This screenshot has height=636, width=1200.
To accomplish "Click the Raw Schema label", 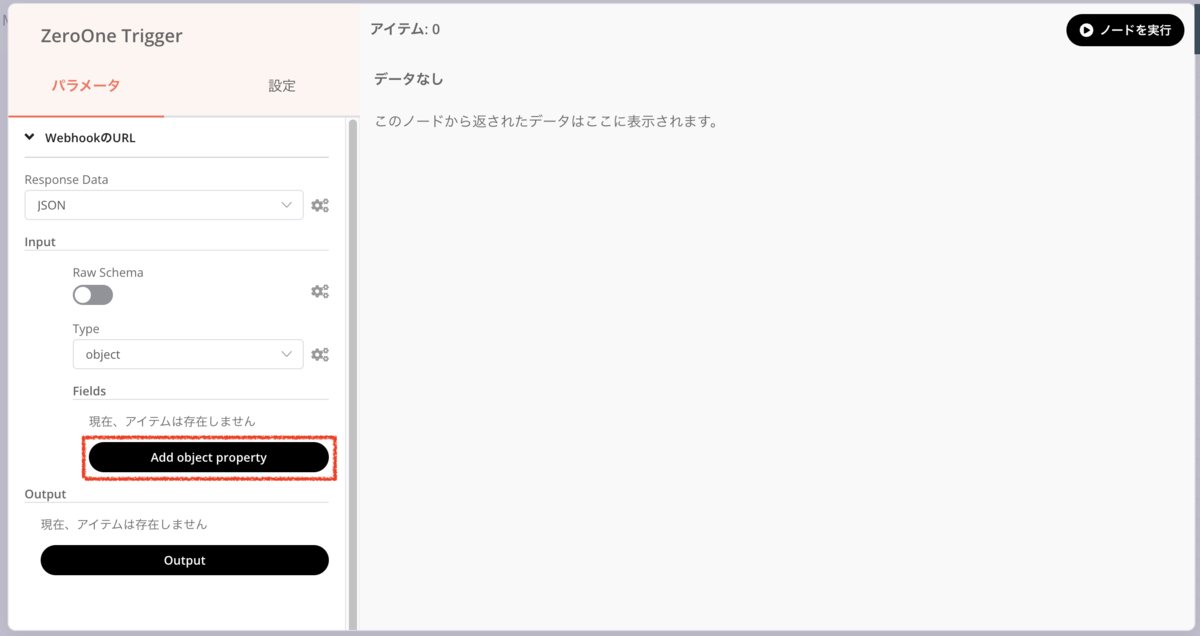I will click(108, 272).
